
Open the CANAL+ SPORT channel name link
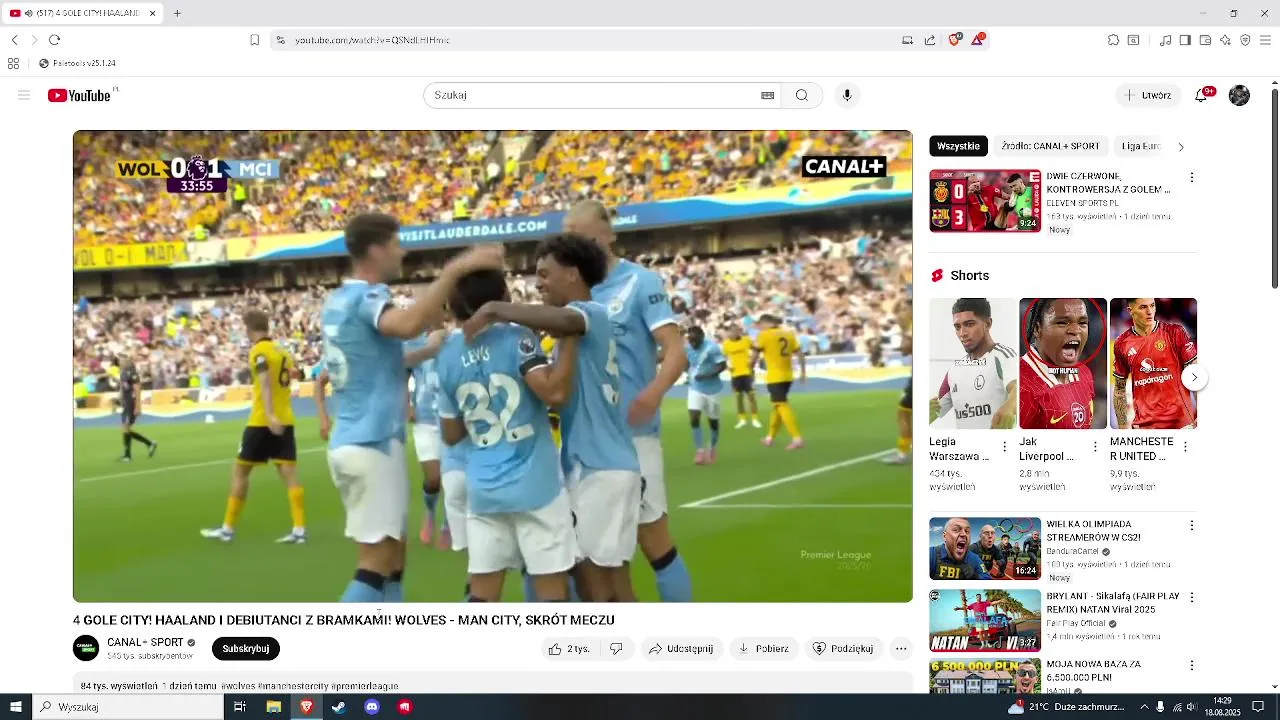pos(146,642)
